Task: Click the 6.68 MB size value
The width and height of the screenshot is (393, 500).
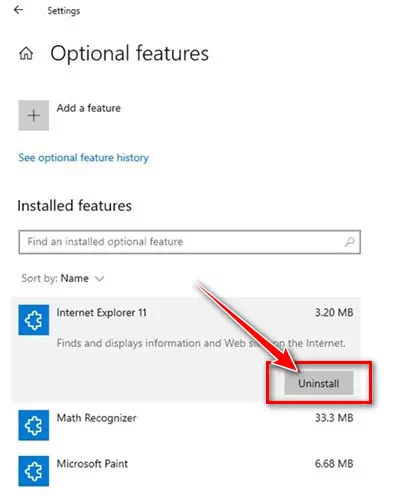Action: pyautogui.click(x=334, y=464)
